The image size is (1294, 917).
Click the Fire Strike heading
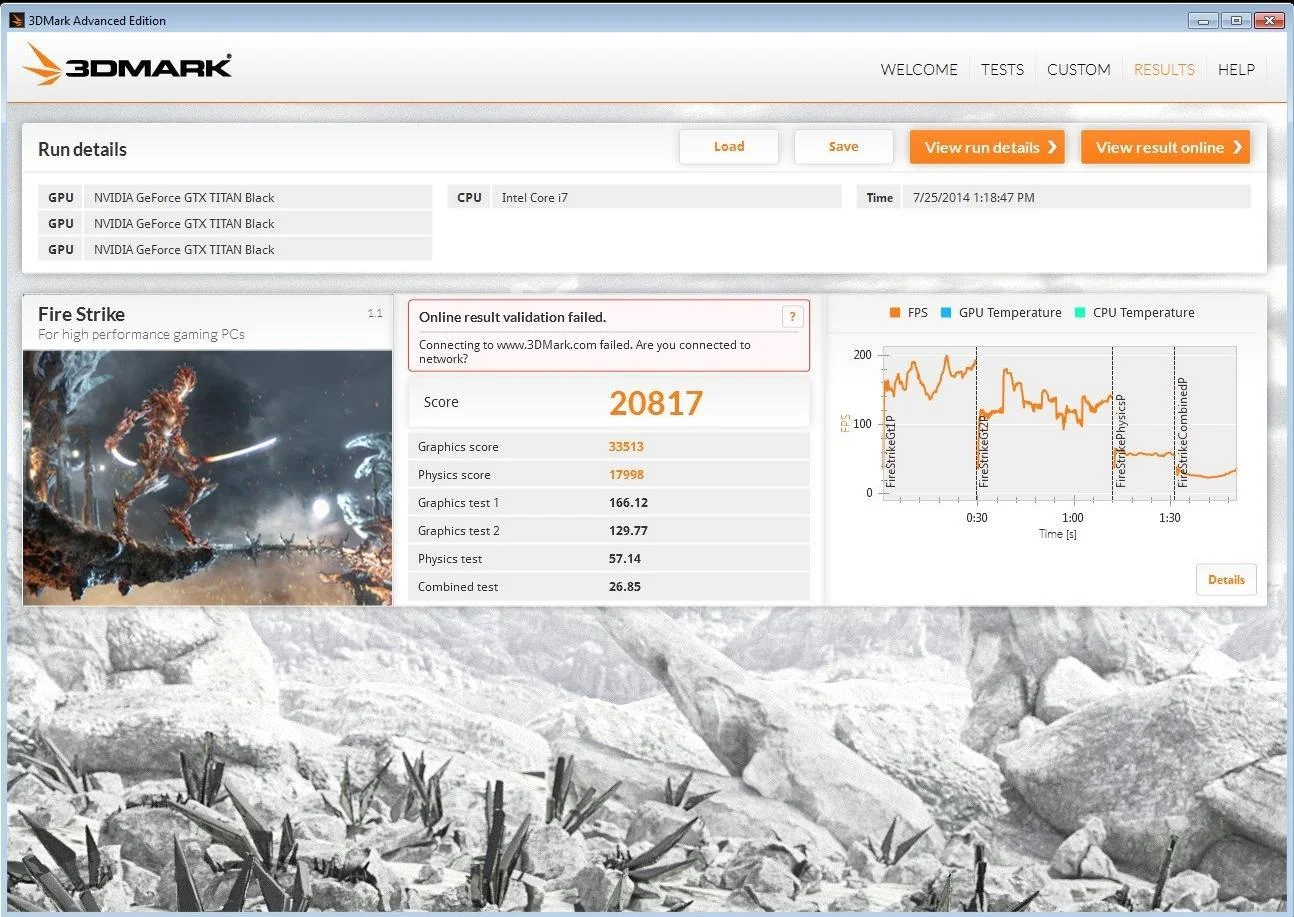(82, 314)
